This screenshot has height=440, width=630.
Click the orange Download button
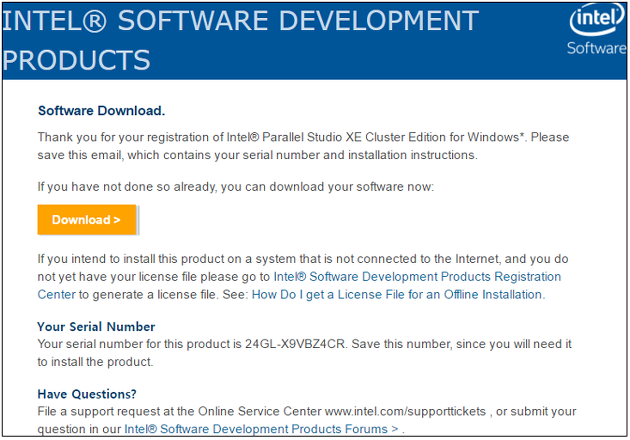coord(87,220)
